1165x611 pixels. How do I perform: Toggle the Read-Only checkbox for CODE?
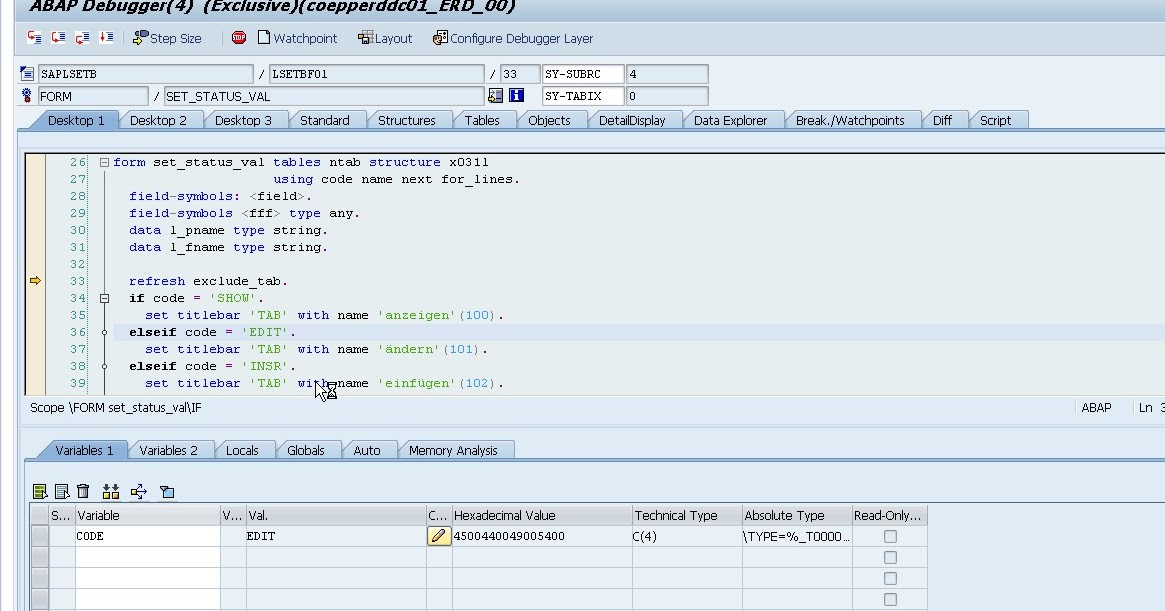[x=889, y=536]
